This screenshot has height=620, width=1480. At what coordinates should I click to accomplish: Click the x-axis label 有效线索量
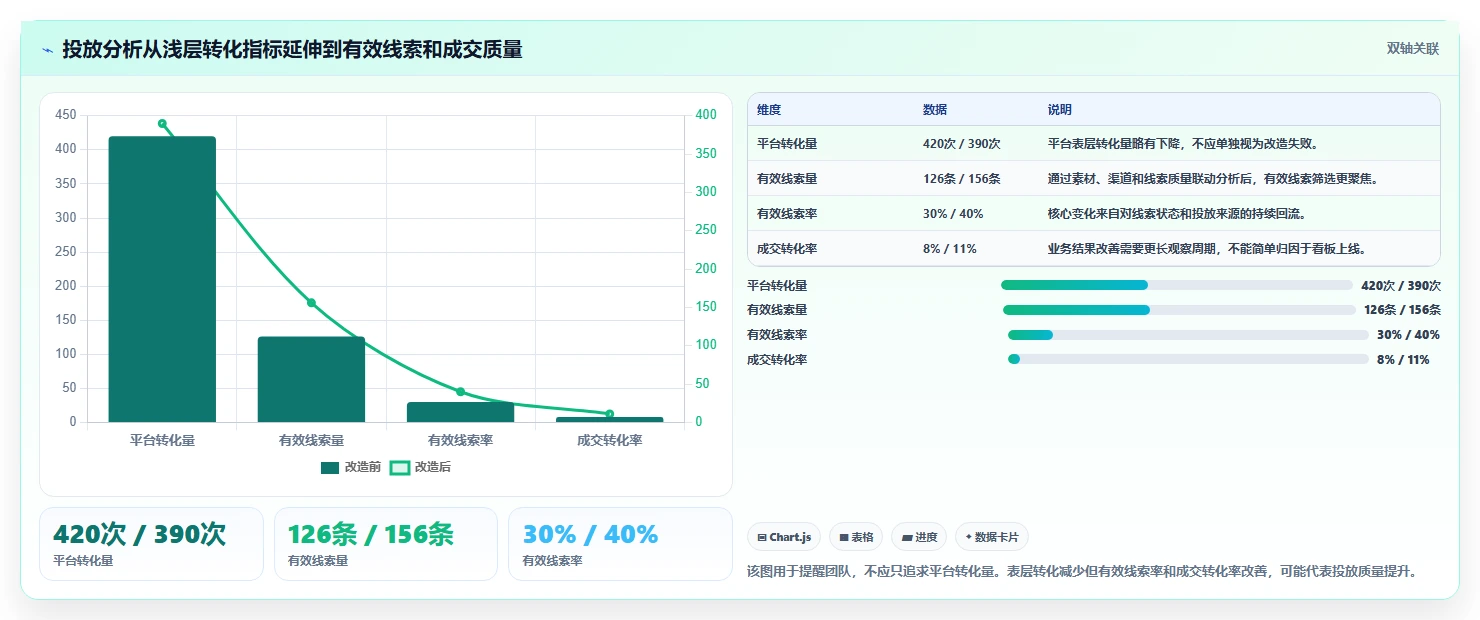point(311,440)
